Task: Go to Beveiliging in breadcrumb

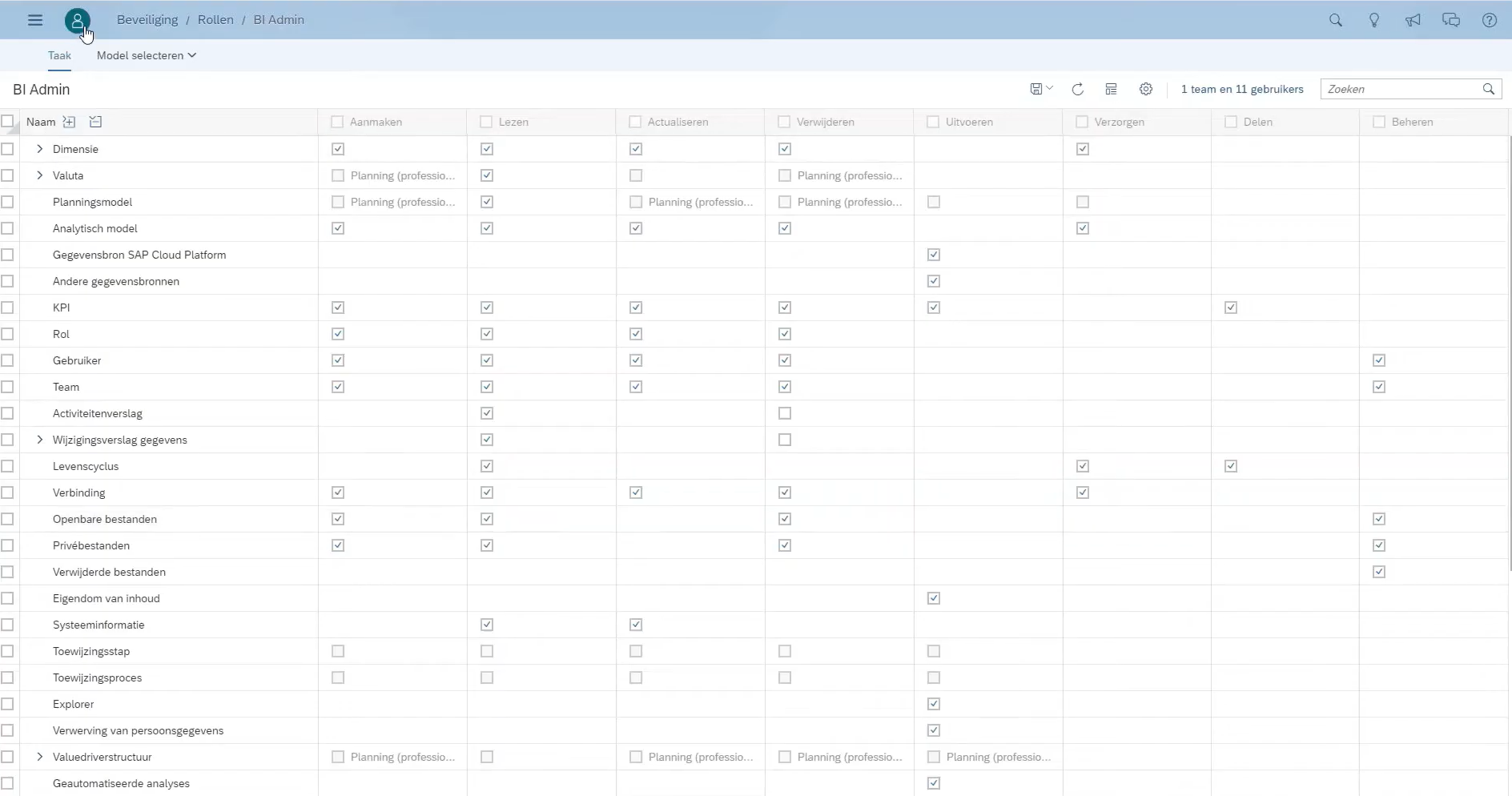Action: 147,20
